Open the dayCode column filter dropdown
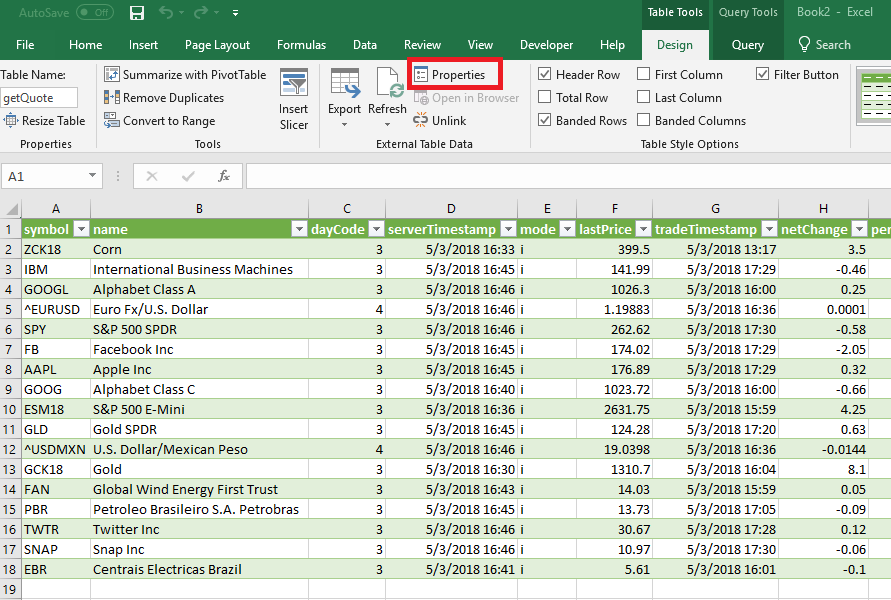The image size is (891, 600). point(376,229)
